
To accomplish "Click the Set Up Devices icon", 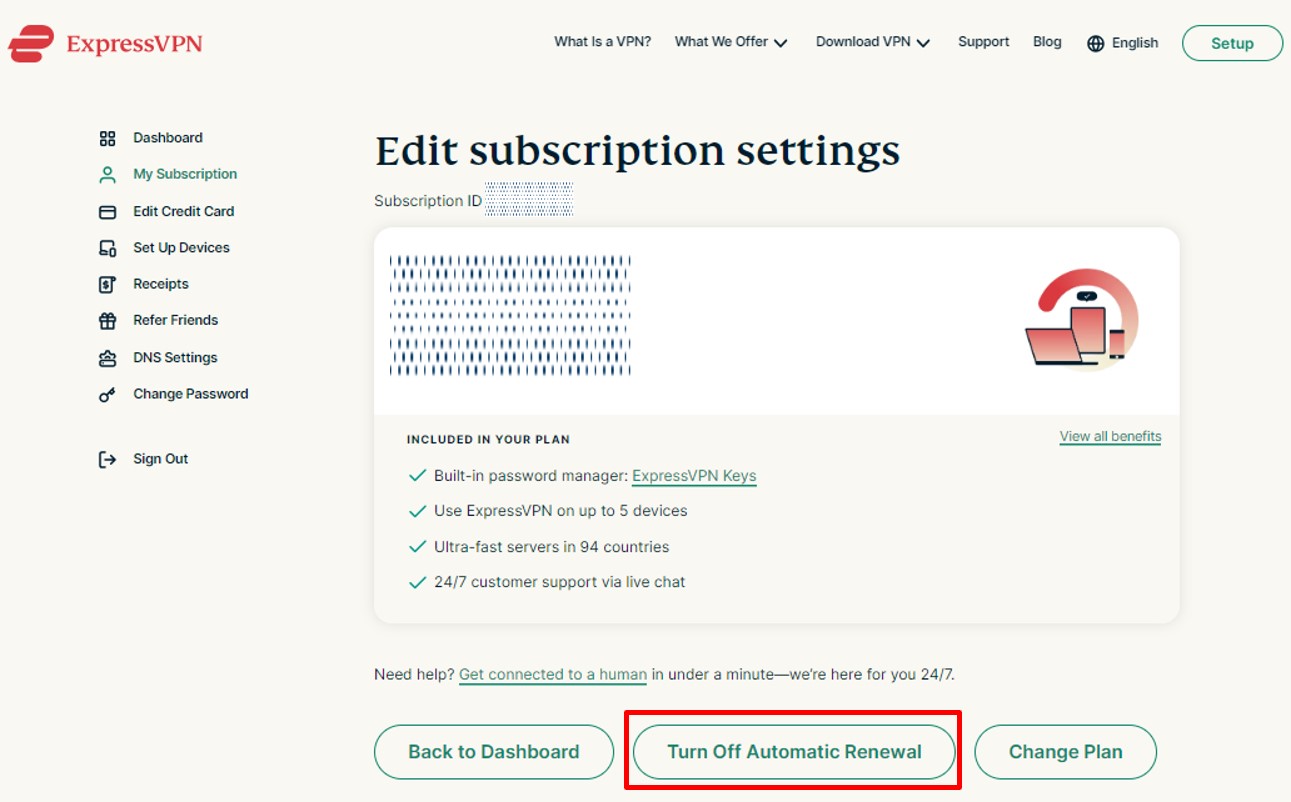I will [x=107, y=248].
